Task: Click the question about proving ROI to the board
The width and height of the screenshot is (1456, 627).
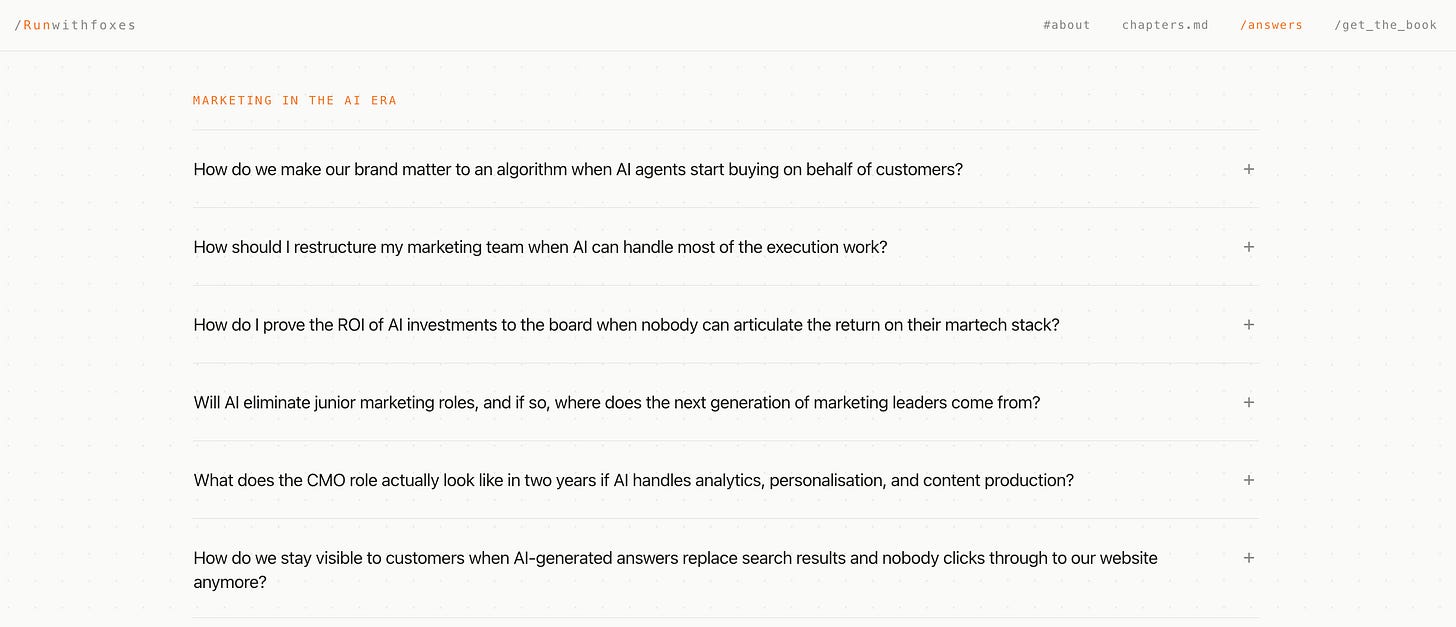Action: pyautogui.click(x=626, y=325)
